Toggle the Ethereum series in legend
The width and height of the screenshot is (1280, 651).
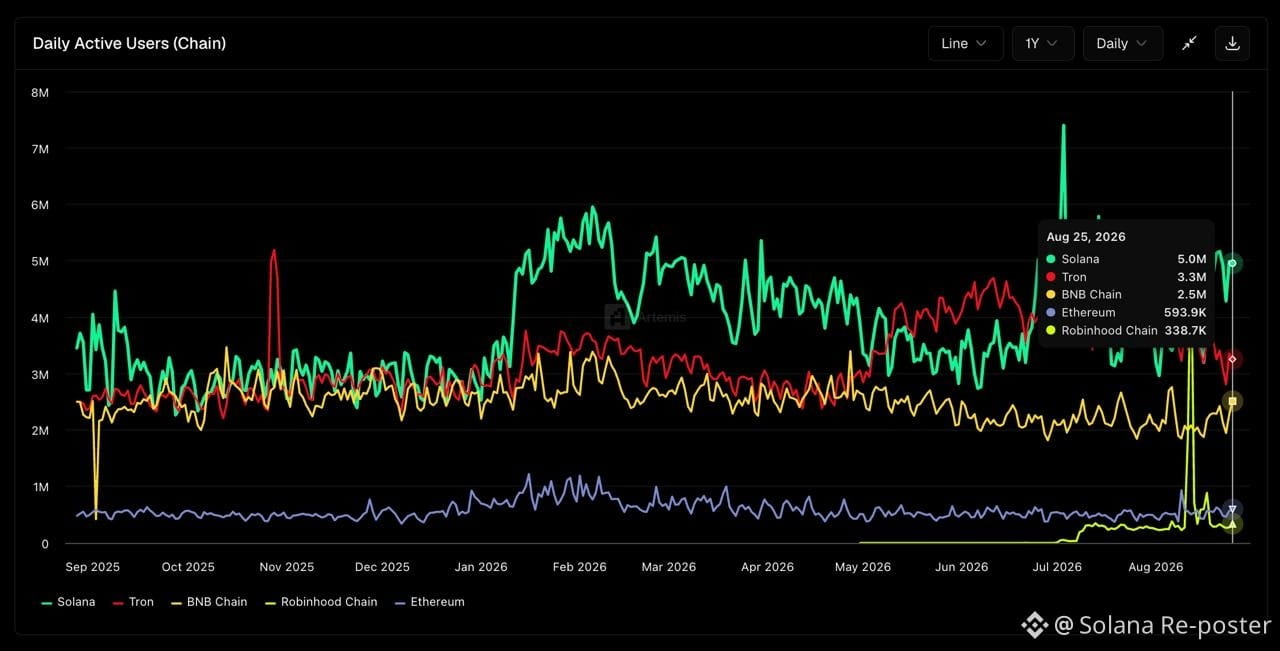click(430, 602)
